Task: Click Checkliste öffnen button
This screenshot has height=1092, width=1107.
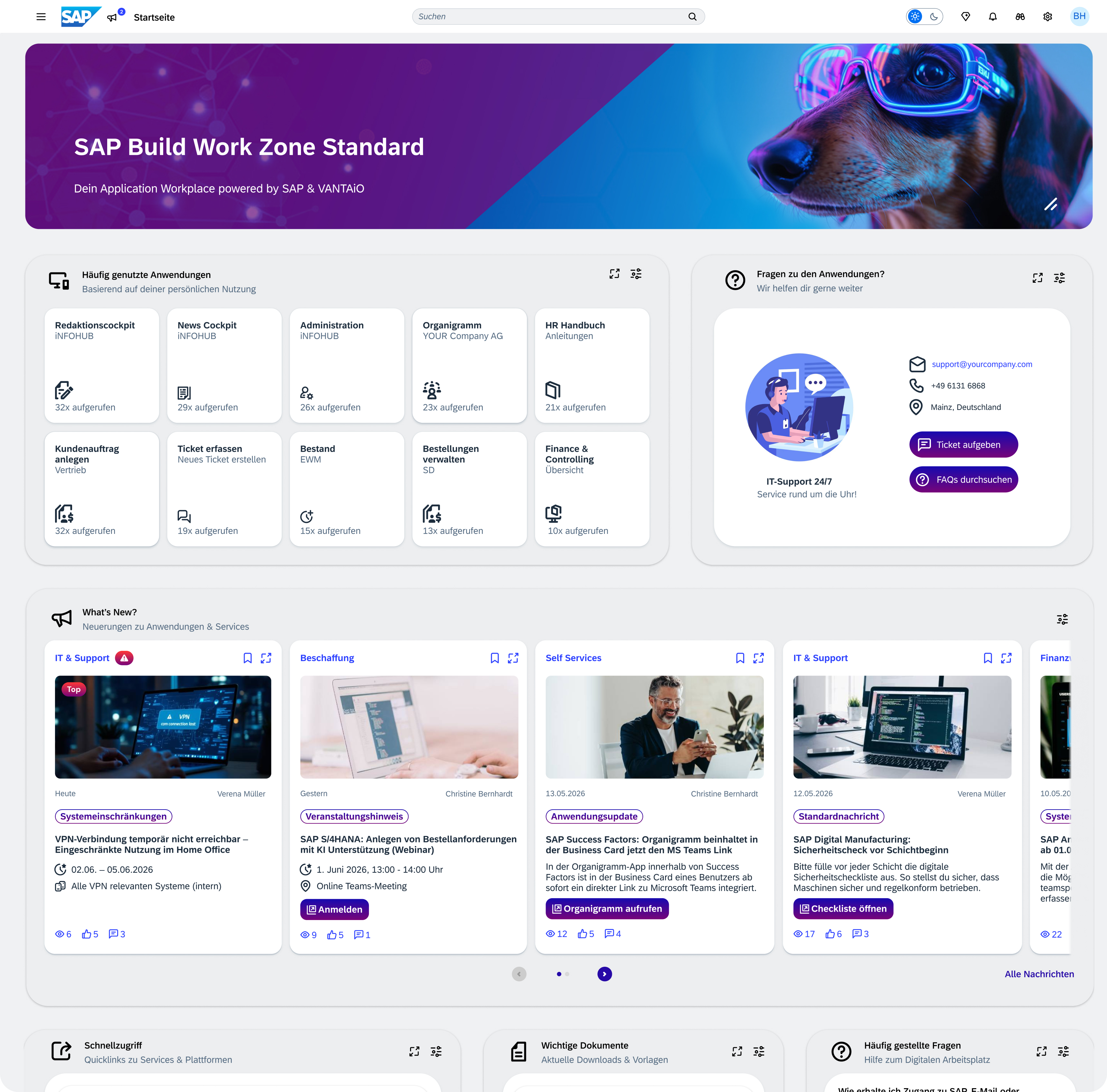Action: (843, 908)
